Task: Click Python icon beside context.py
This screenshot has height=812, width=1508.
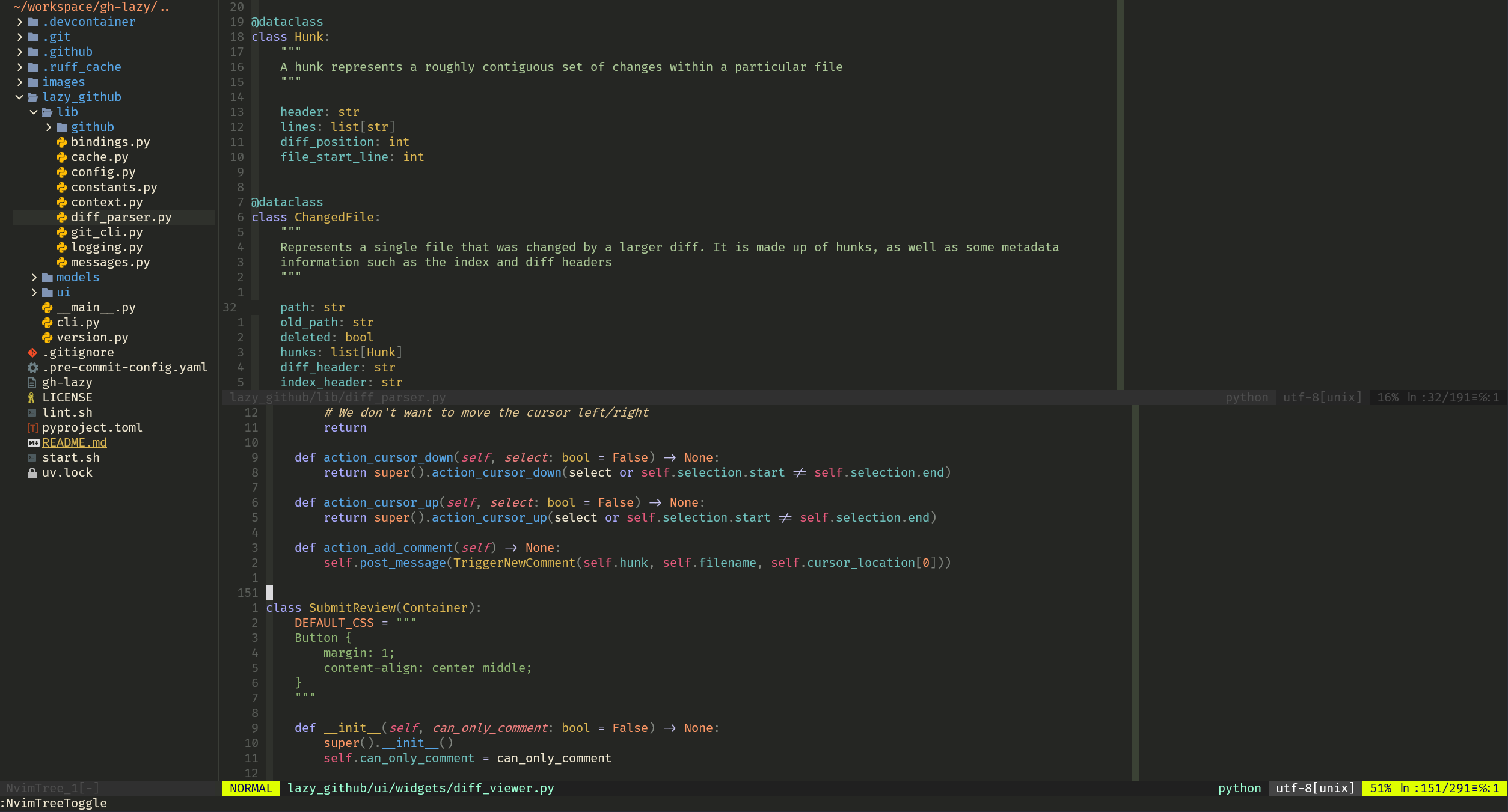Action: coord(62,203)
